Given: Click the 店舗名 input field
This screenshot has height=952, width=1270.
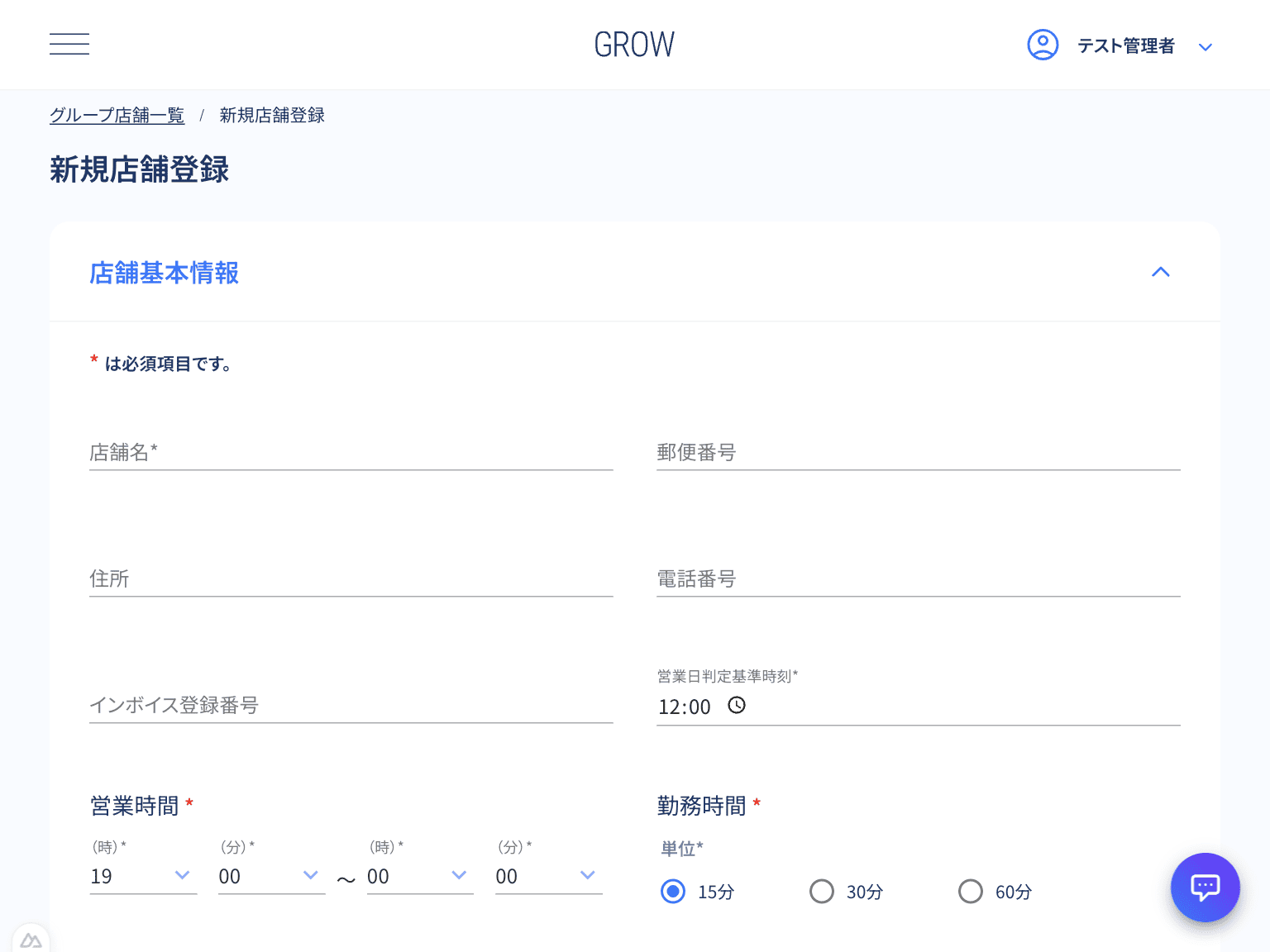Looking at the screenshot, I should 351,452.
